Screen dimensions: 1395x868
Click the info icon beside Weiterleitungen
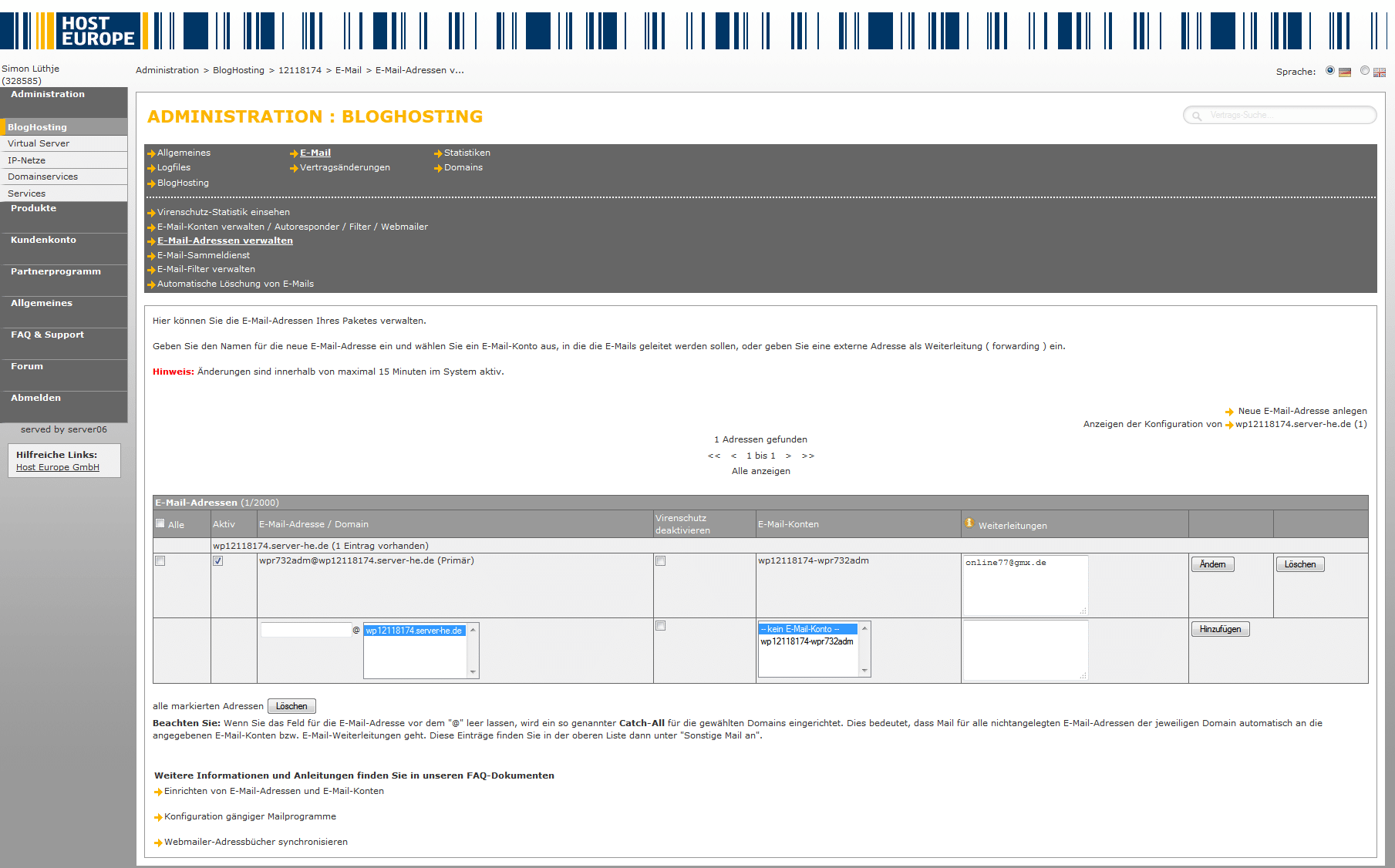click(969, 523)
